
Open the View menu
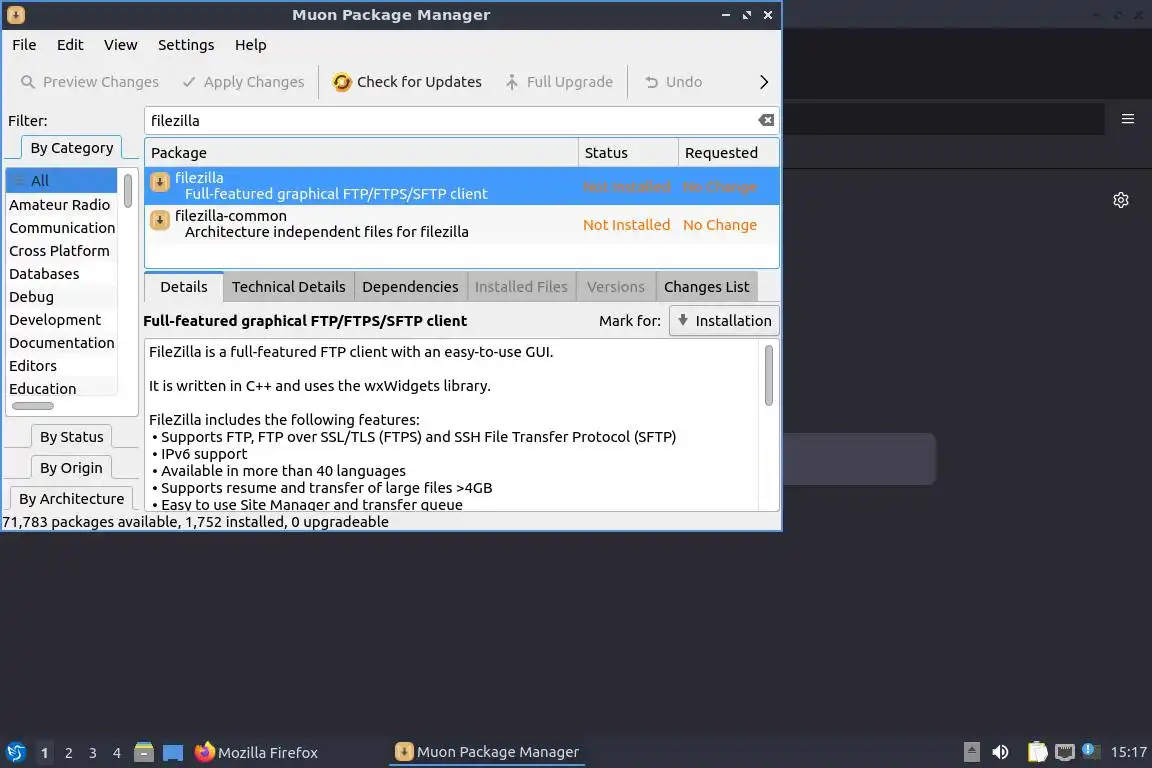[x=120, y=45]
